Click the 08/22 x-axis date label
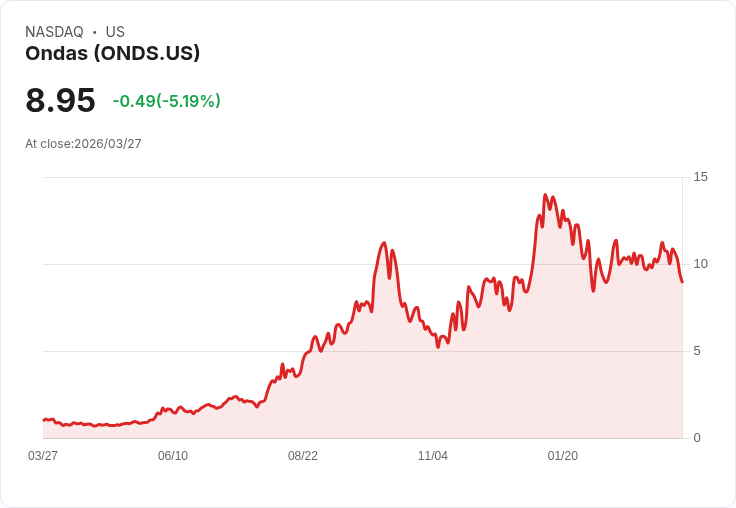Image resolution: width=736 pixels, height=508 pixels. pyautogui.click(x=303, y=456)
